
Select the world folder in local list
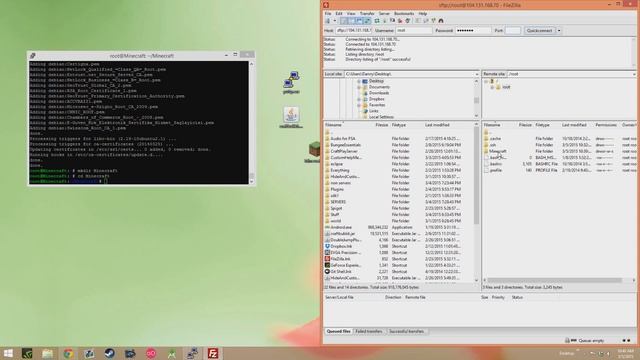336,221
